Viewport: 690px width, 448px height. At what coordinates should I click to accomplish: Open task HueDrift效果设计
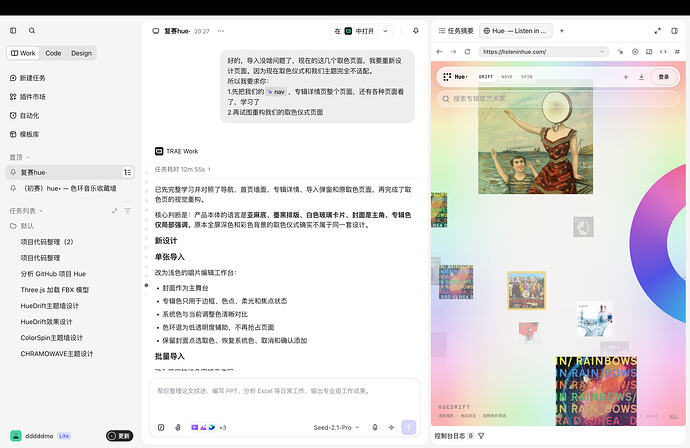coord(46,322)
